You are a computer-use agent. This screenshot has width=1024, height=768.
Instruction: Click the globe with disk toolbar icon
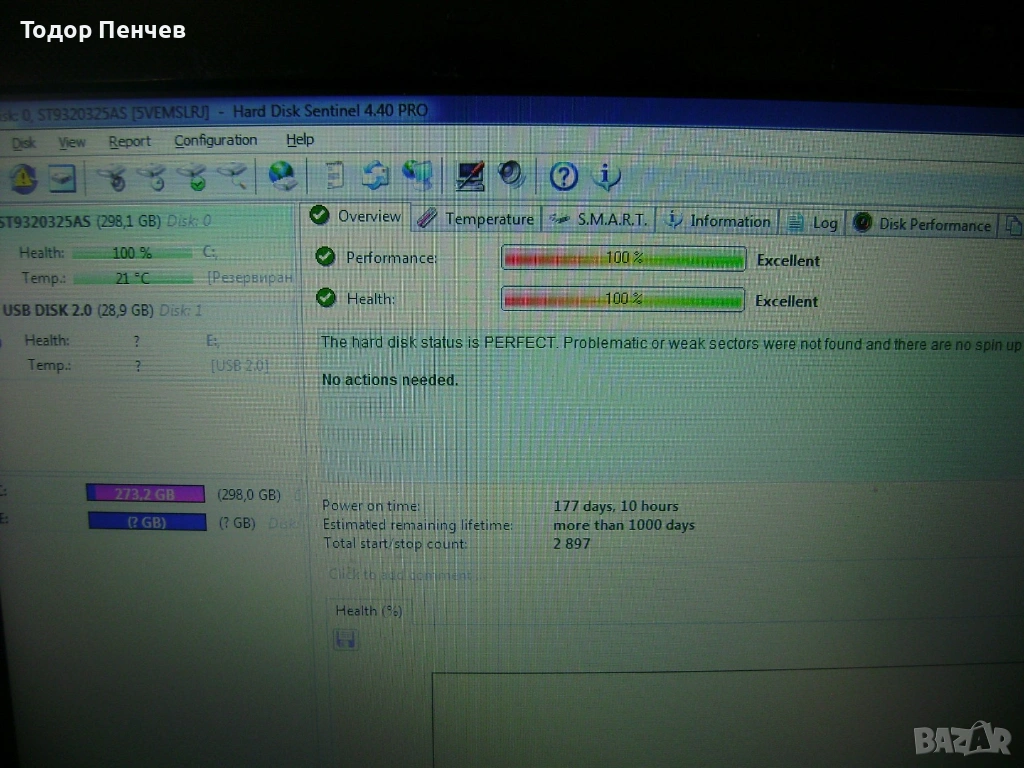click(283, 177)
